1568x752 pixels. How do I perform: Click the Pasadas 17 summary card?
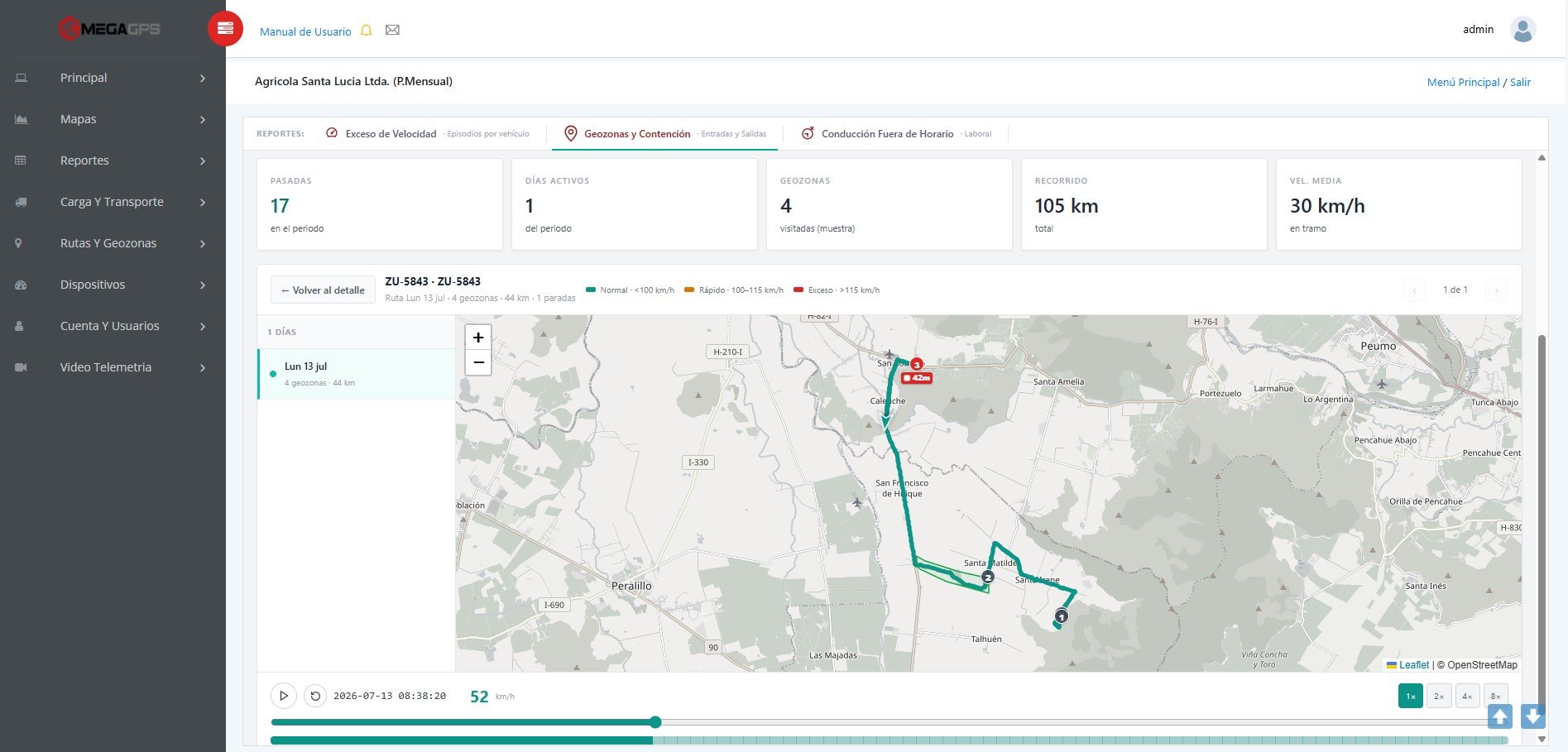(380, 204)
